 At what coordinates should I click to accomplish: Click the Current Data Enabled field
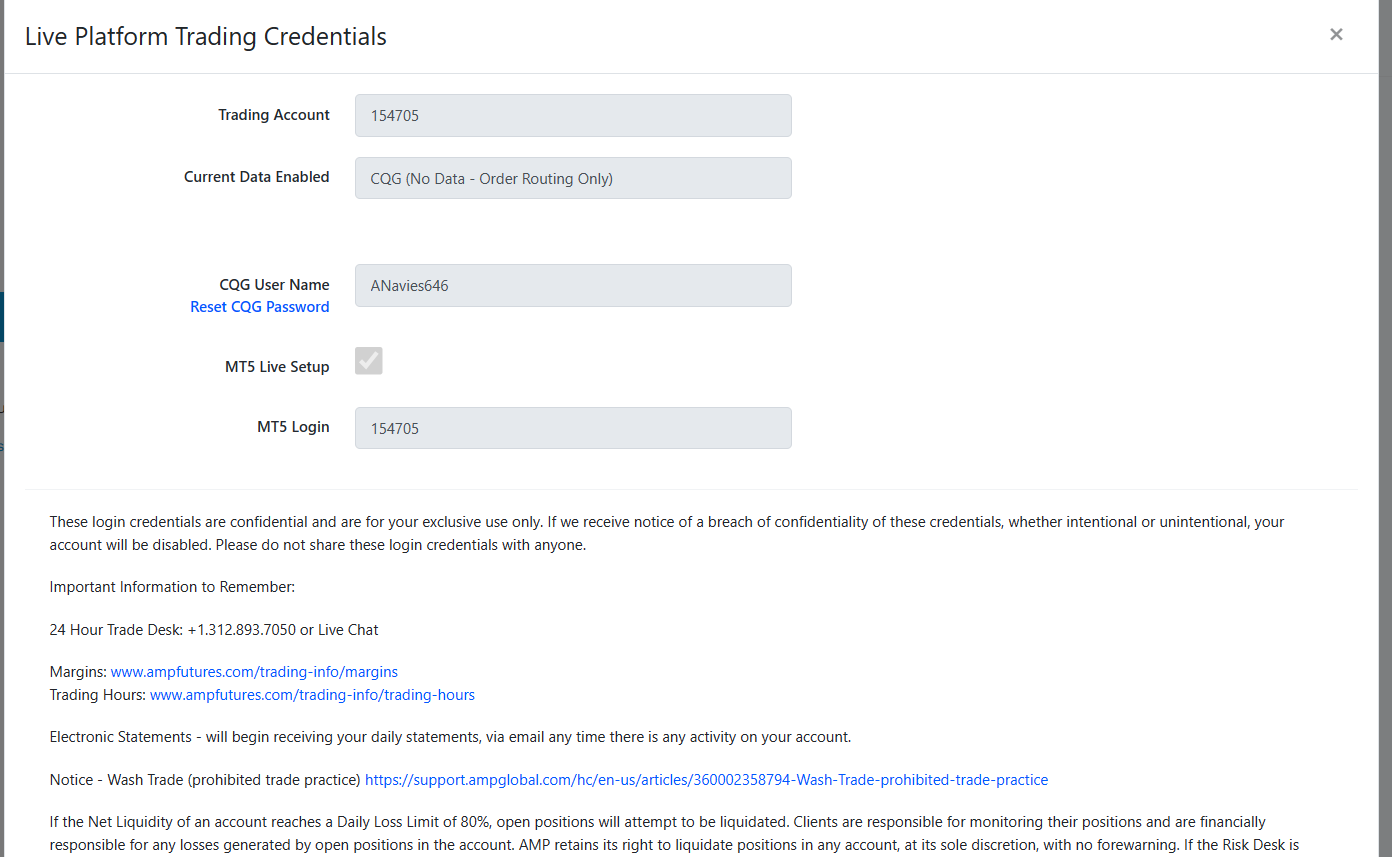coord(573,179)
